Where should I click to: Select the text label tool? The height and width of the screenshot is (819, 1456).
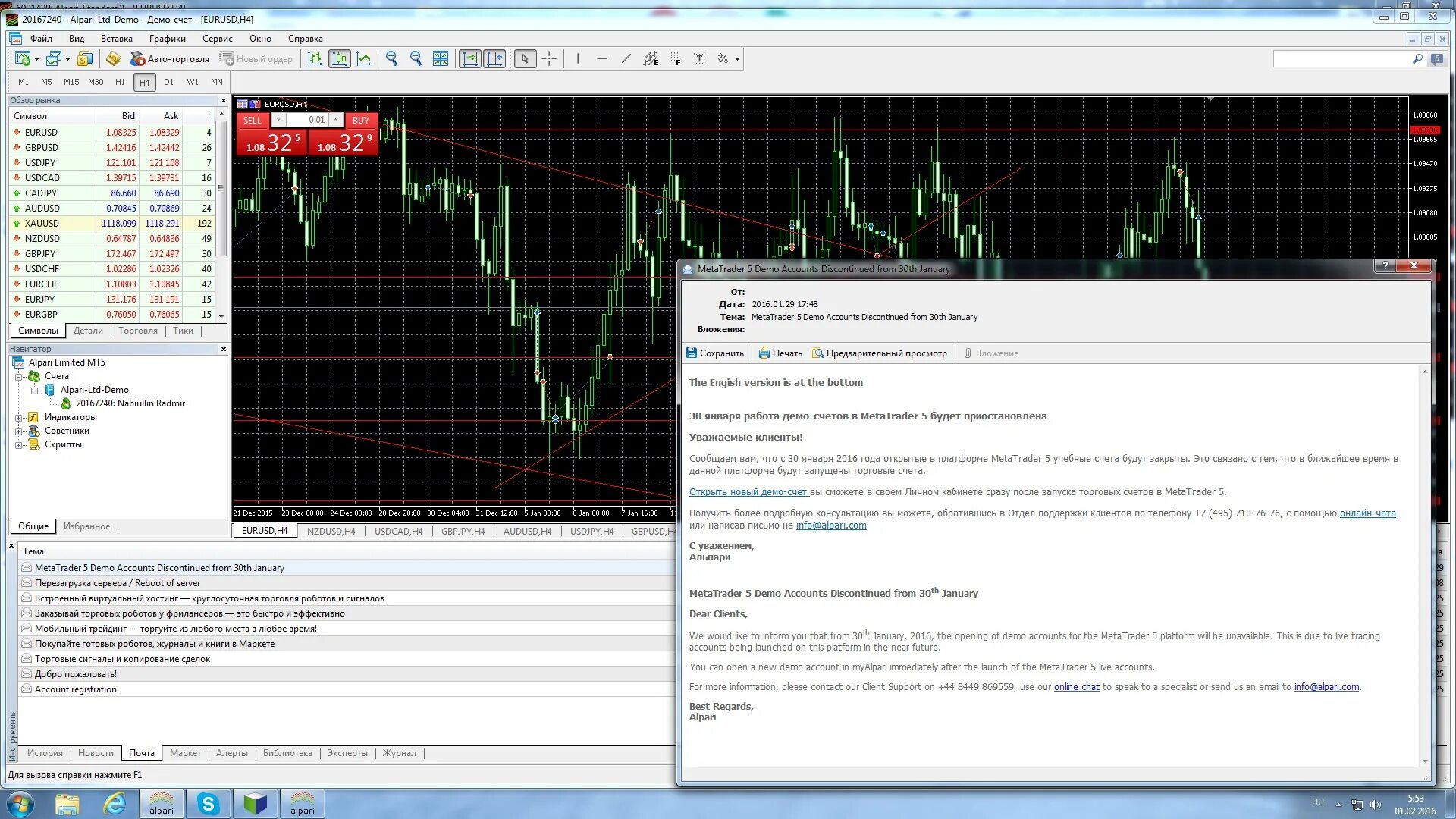tap(699, 58)
